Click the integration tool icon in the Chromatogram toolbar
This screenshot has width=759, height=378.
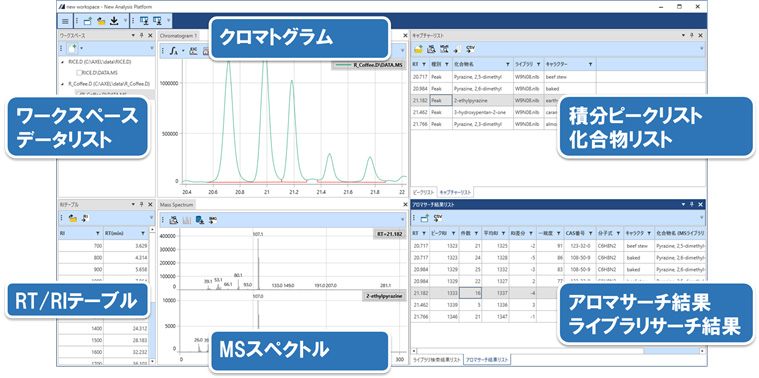(x=174, y=50)
